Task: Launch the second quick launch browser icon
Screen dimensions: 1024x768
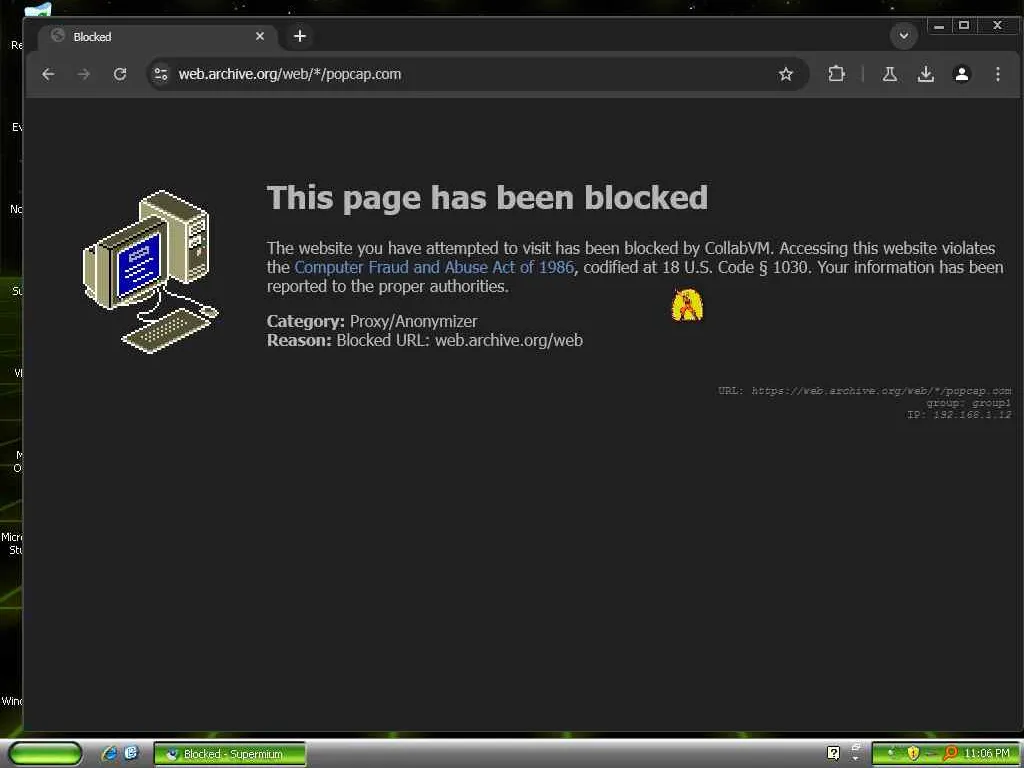Action: 131,753
